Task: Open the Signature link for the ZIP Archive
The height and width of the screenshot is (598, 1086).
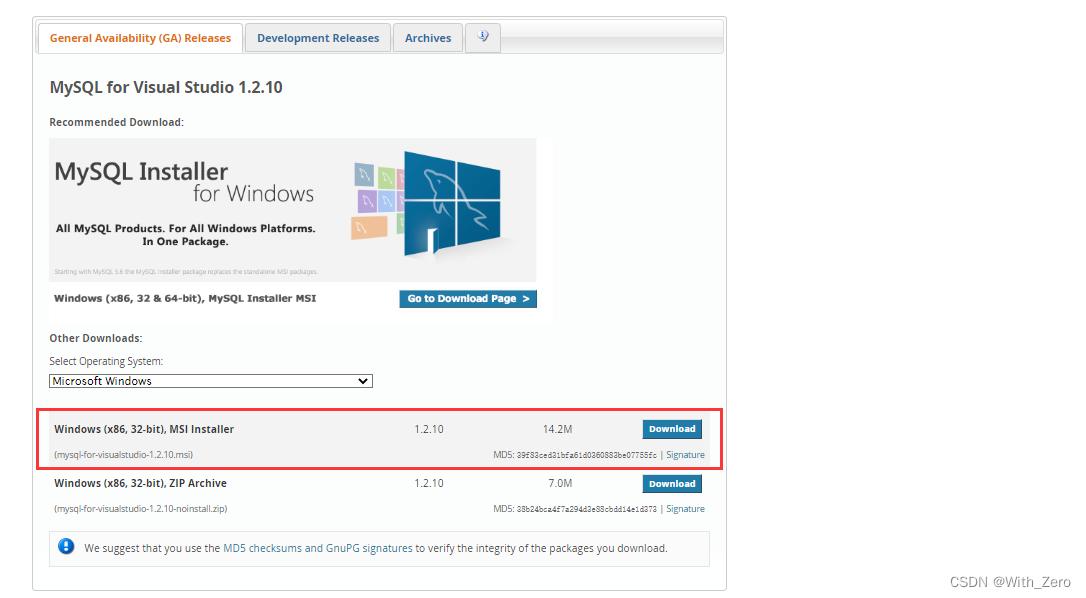Action: 685,509
